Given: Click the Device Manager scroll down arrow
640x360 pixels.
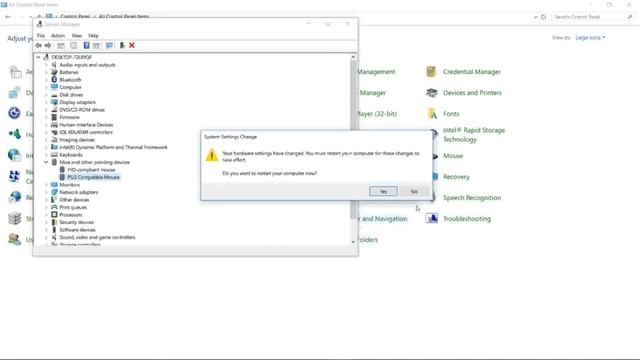Looking at the screenshot, I should [x=353, y=242].
